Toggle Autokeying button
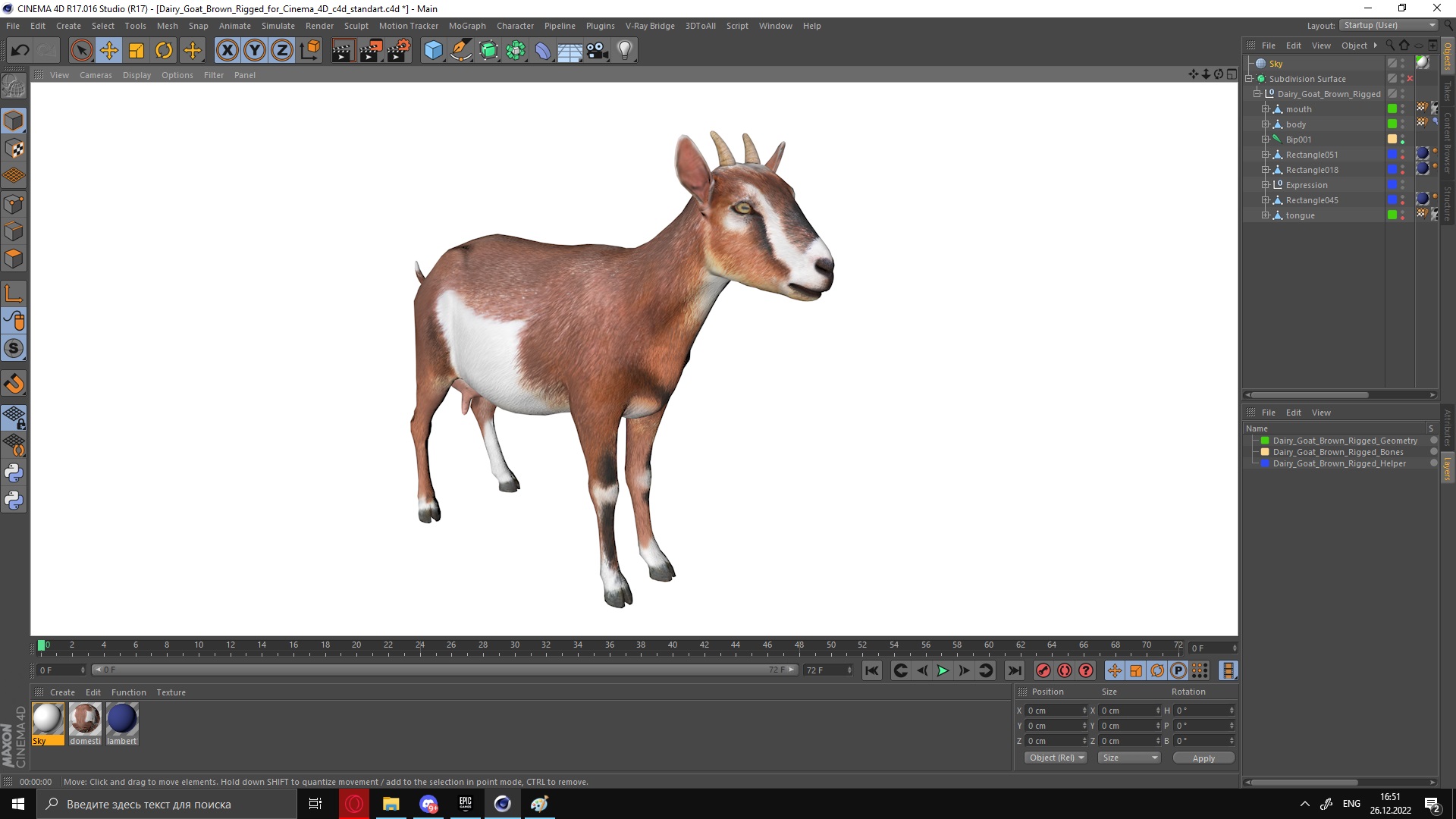This screenshot has width=1456, height=819. (1065, 670)
